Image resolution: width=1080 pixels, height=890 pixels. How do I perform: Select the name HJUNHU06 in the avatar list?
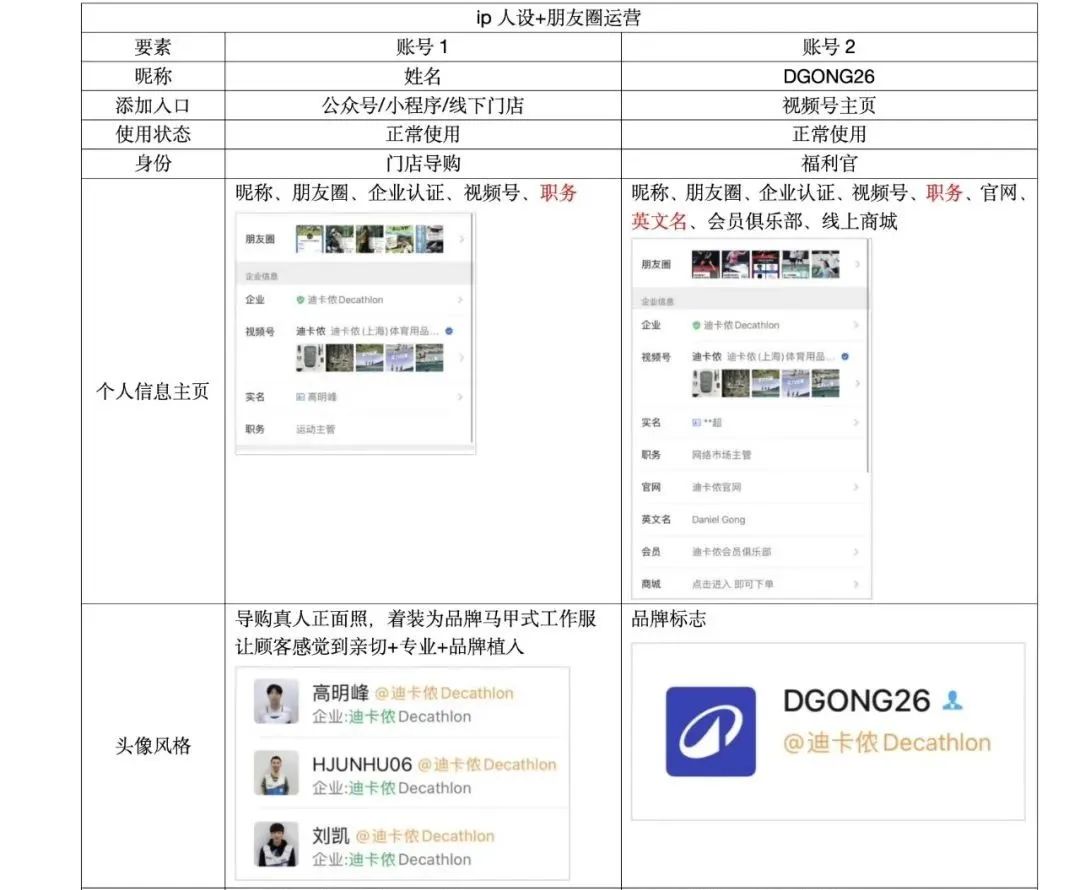tap(362, 765)
